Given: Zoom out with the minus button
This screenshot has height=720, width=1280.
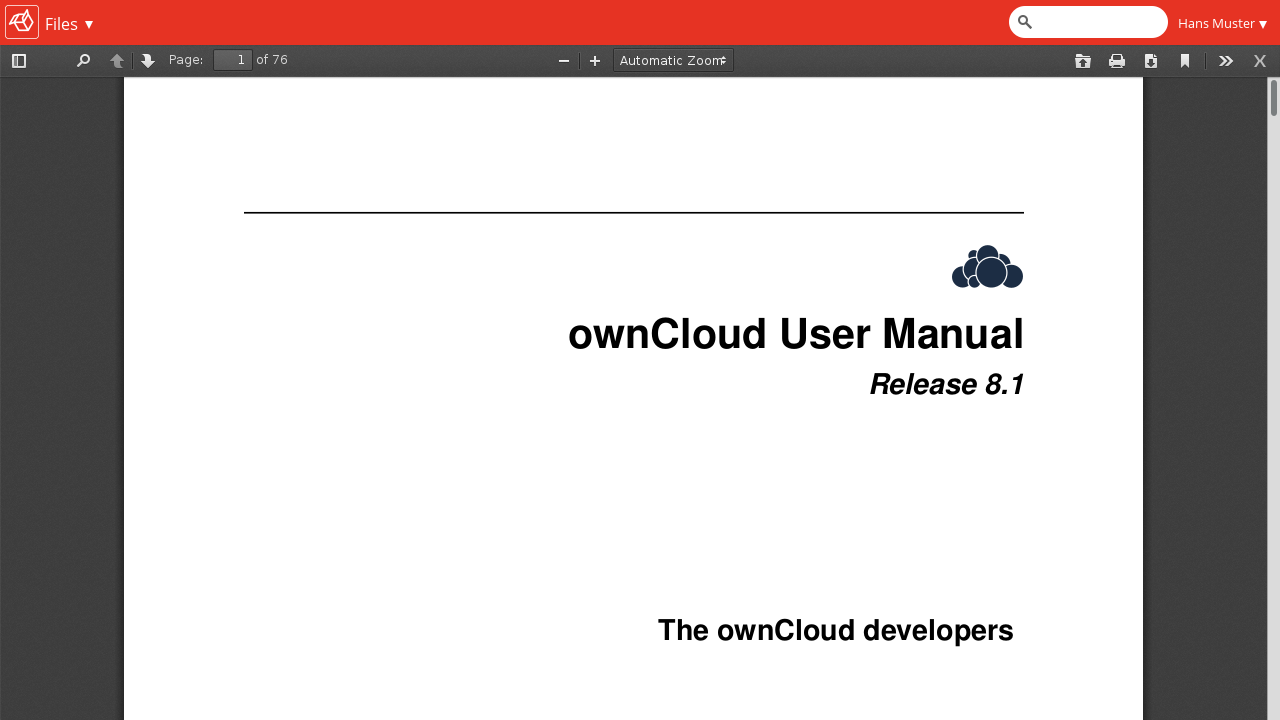Looking at the screenshot, I should click(564, 61).
